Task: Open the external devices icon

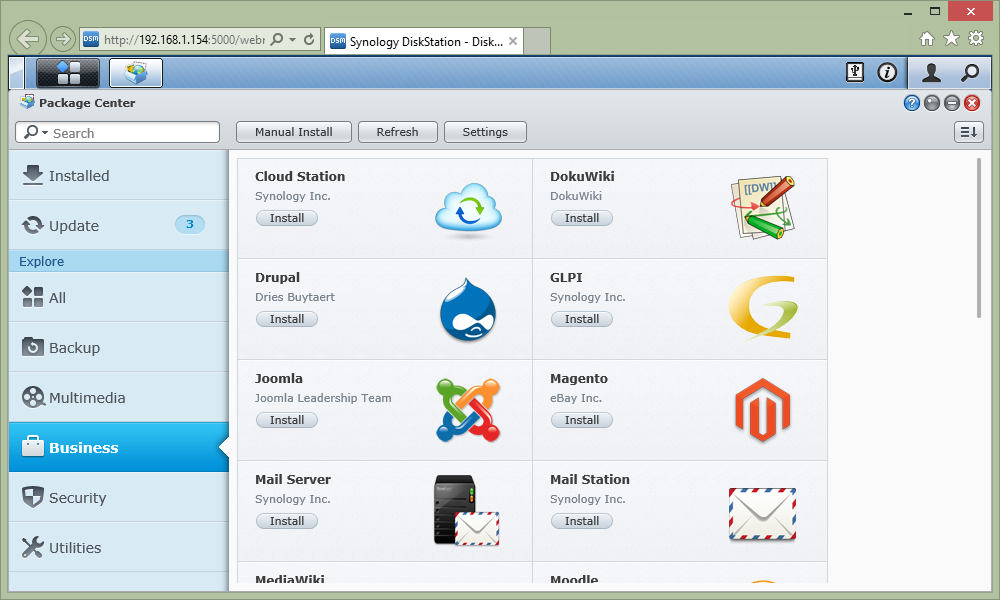Action: (x=855, y=73)
